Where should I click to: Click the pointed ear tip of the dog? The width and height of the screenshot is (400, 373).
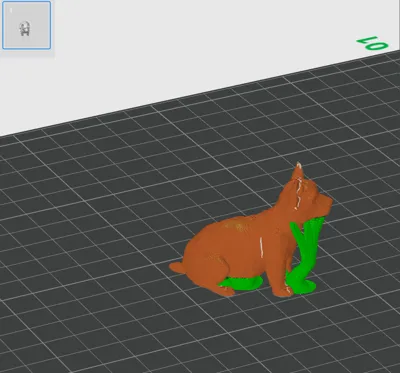point(299,166)
